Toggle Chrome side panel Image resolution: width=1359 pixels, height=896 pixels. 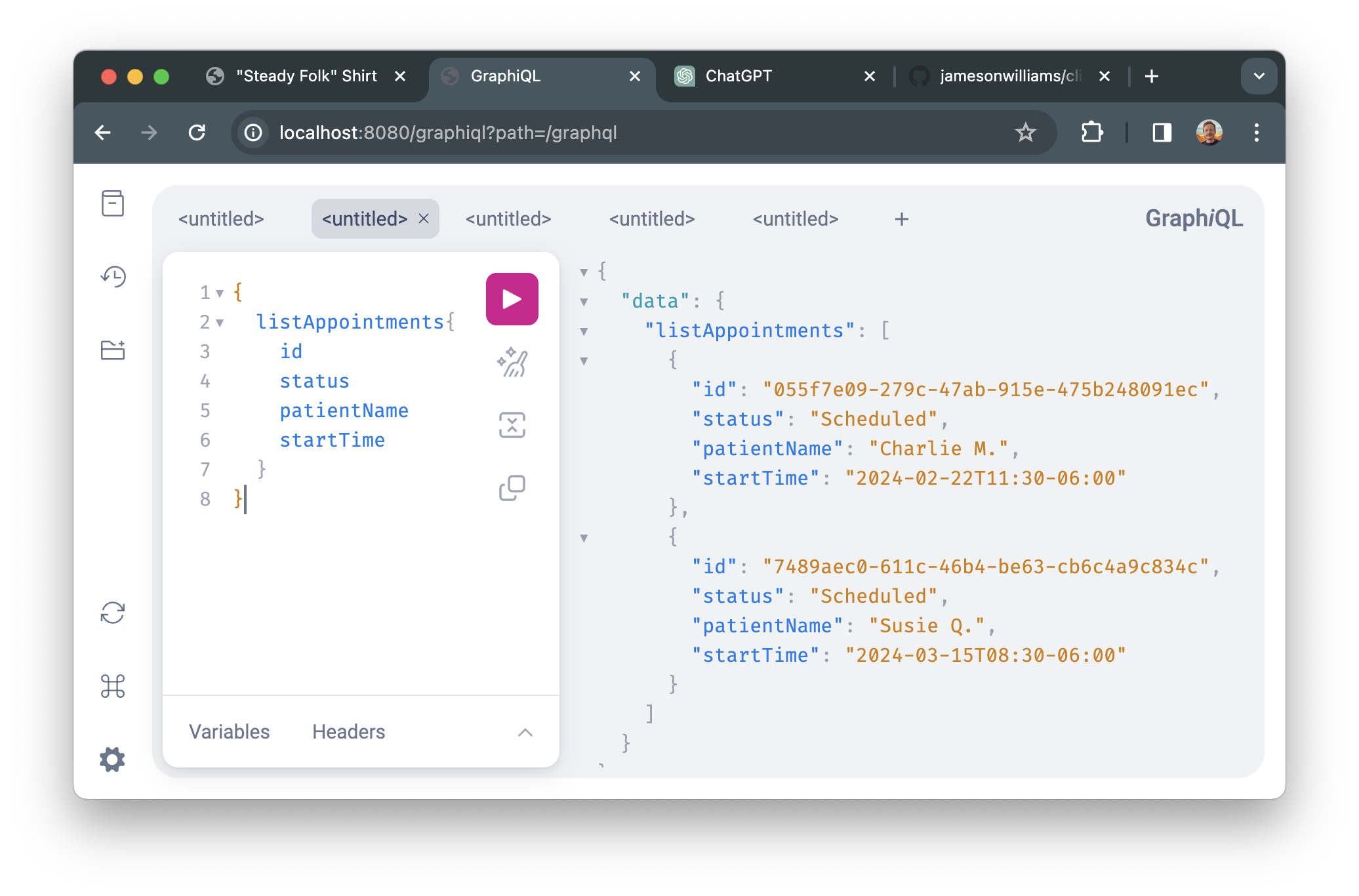1162,132
